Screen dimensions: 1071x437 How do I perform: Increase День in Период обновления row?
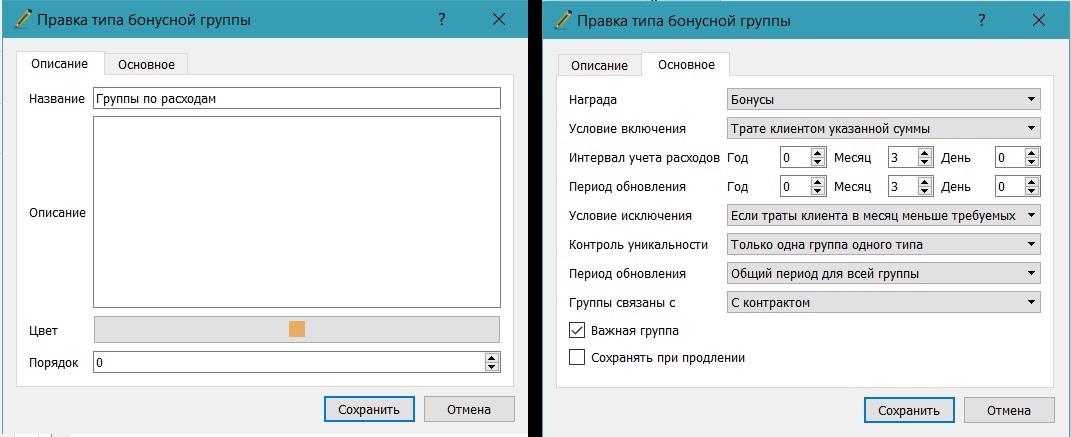click(x=1032, y=182)
